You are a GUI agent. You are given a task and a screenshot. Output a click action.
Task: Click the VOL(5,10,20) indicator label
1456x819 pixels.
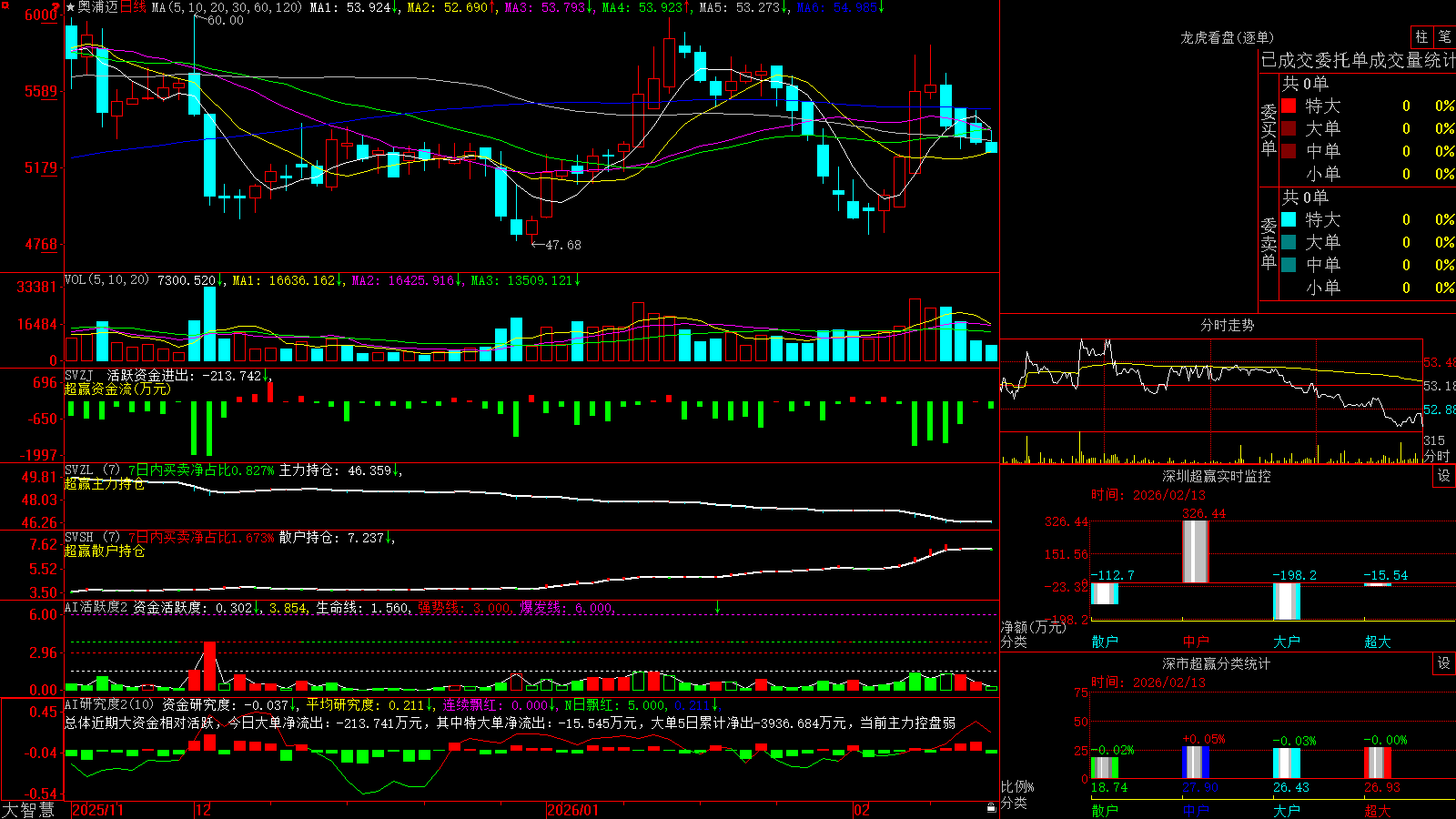click(107, 280)
